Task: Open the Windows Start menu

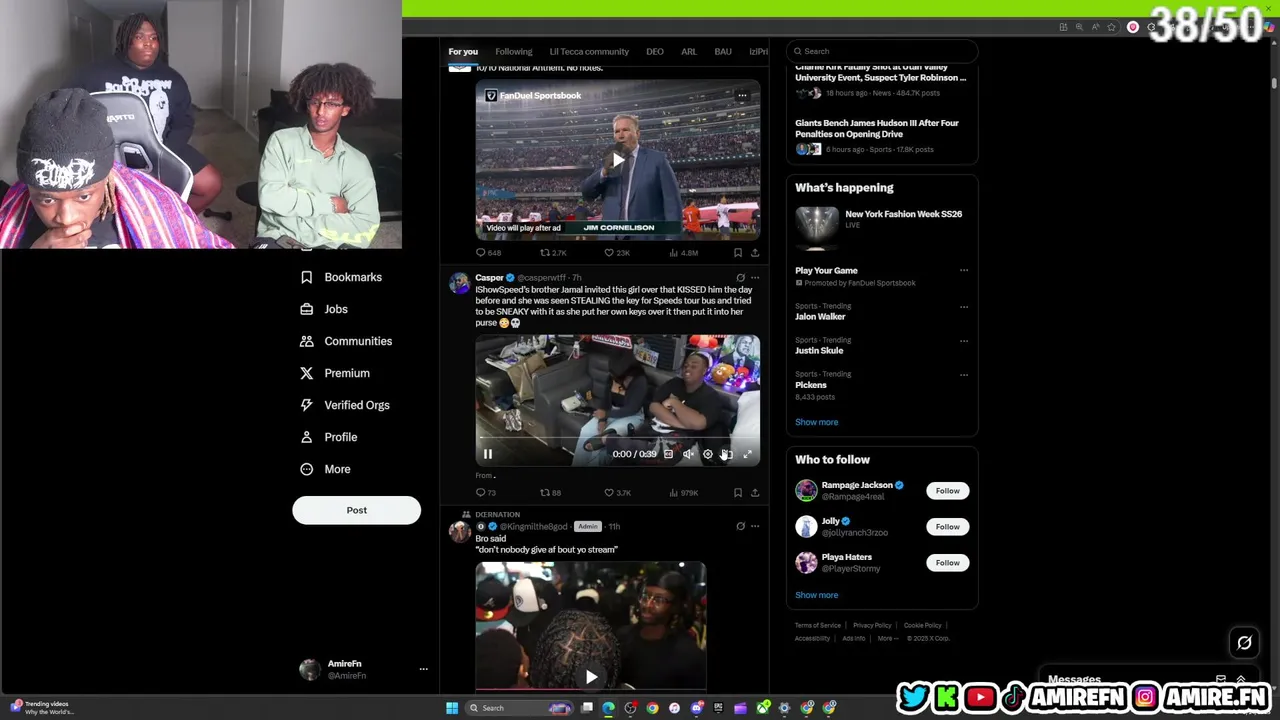Action: coord(452,708)
